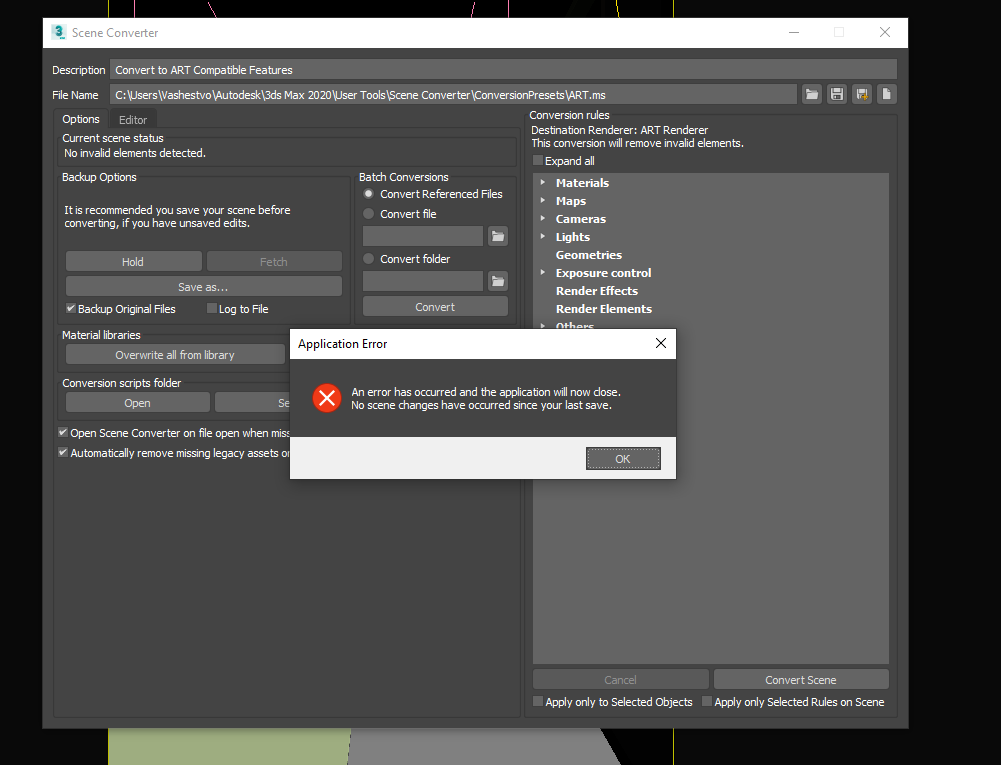Image resolution: width=1001 pixels, height=765 pixels.
Task: Click the Fetch button
Action: click(x=274, y=261)
